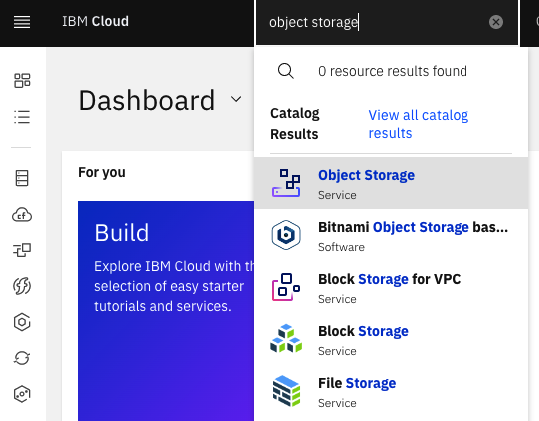Select the Object Storage service result
This screenshot has height=421, width=539.
(391, 183)
